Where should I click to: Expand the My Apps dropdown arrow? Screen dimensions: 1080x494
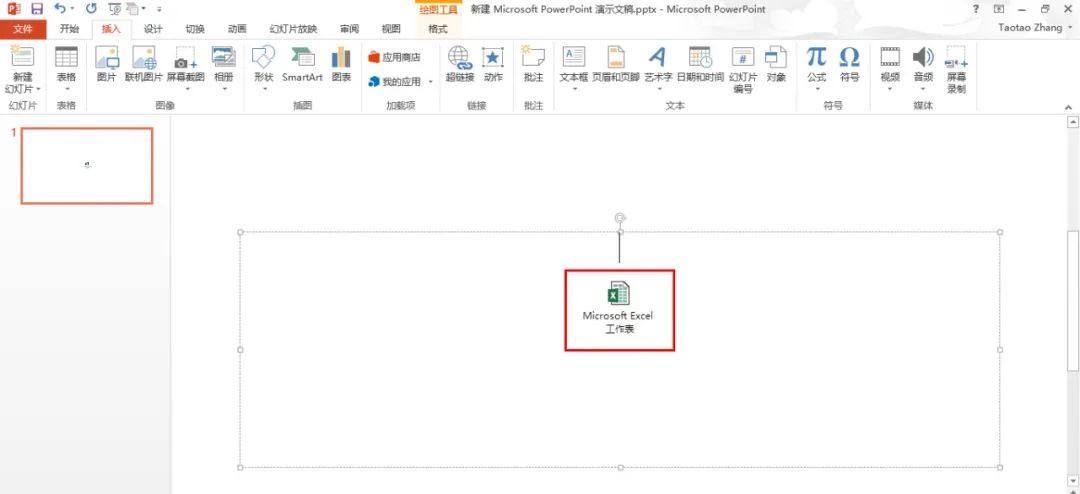(430, 82)
